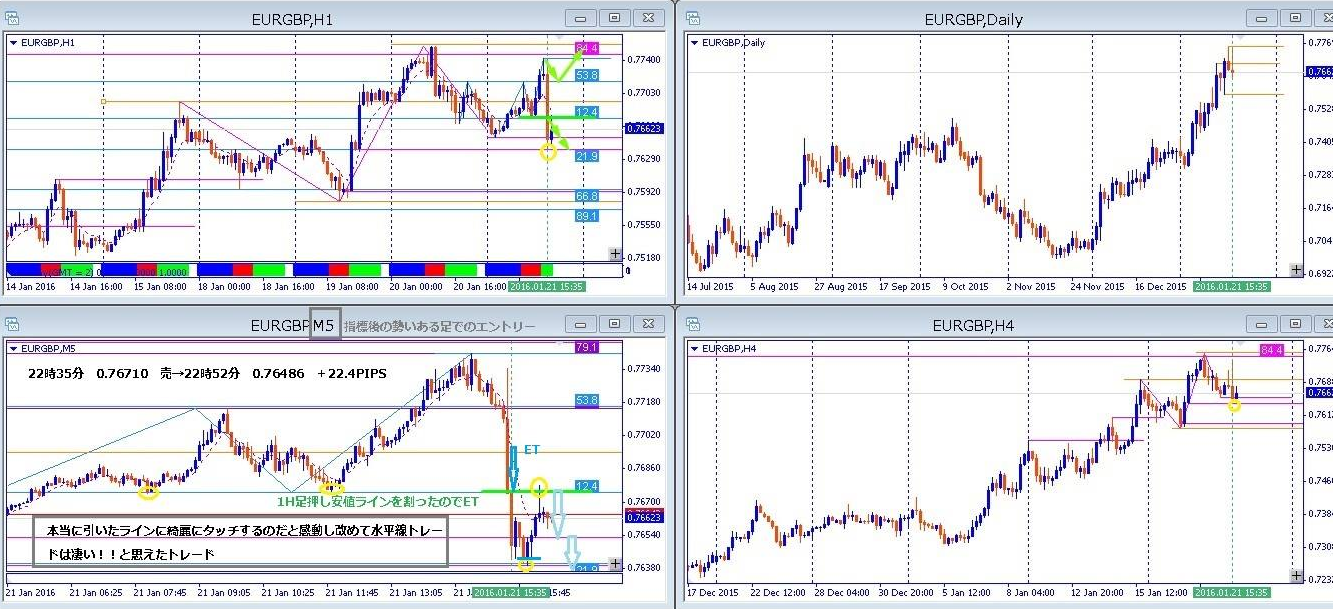Viewport: 1333px width, 609px height.
Task: Close the EURGBP M5 chart window
Action: (649, 324)
